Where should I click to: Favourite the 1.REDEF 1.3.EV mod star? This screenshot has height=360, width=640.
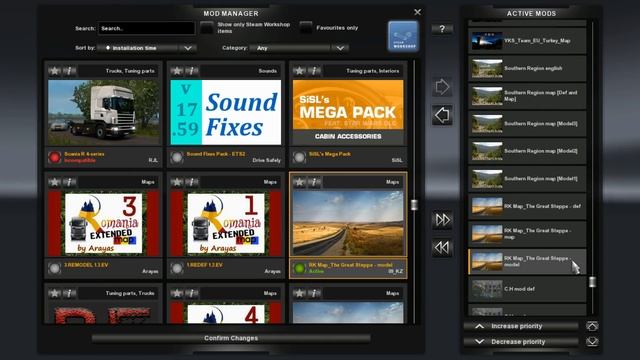pos(177,182)
